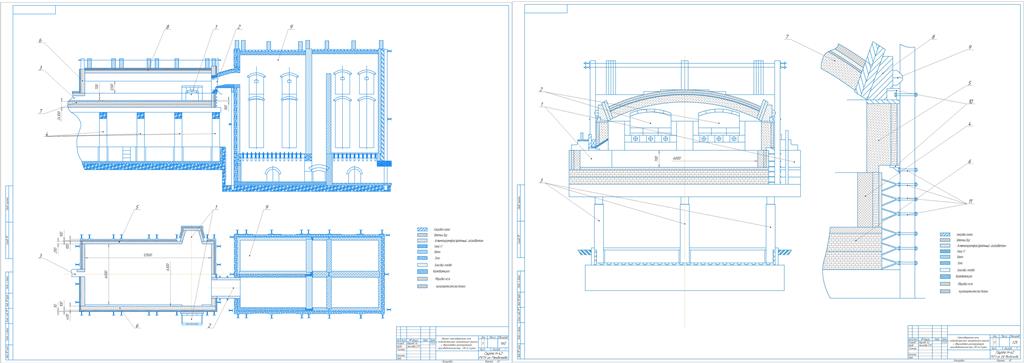Click callout number 9 above the regenerator elevation
Screen dimensions: 1024x363
click(292, 27)
